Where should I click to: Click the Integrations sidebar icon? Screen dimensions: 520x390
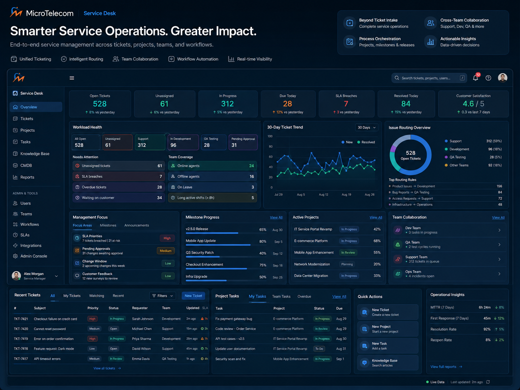(15, 246)
